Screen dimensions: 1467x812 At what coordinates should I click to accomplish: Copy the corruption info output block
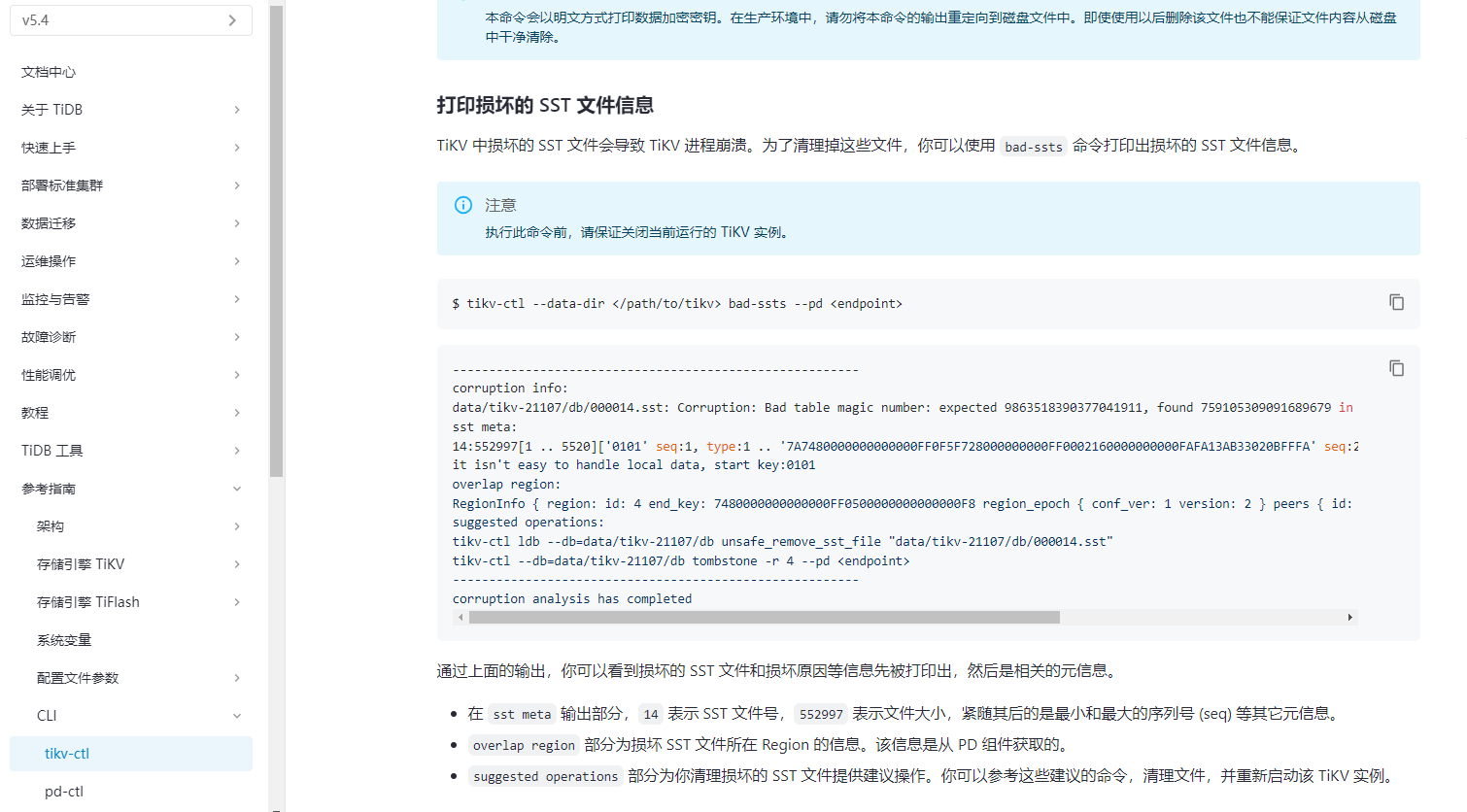[1396, 369]
